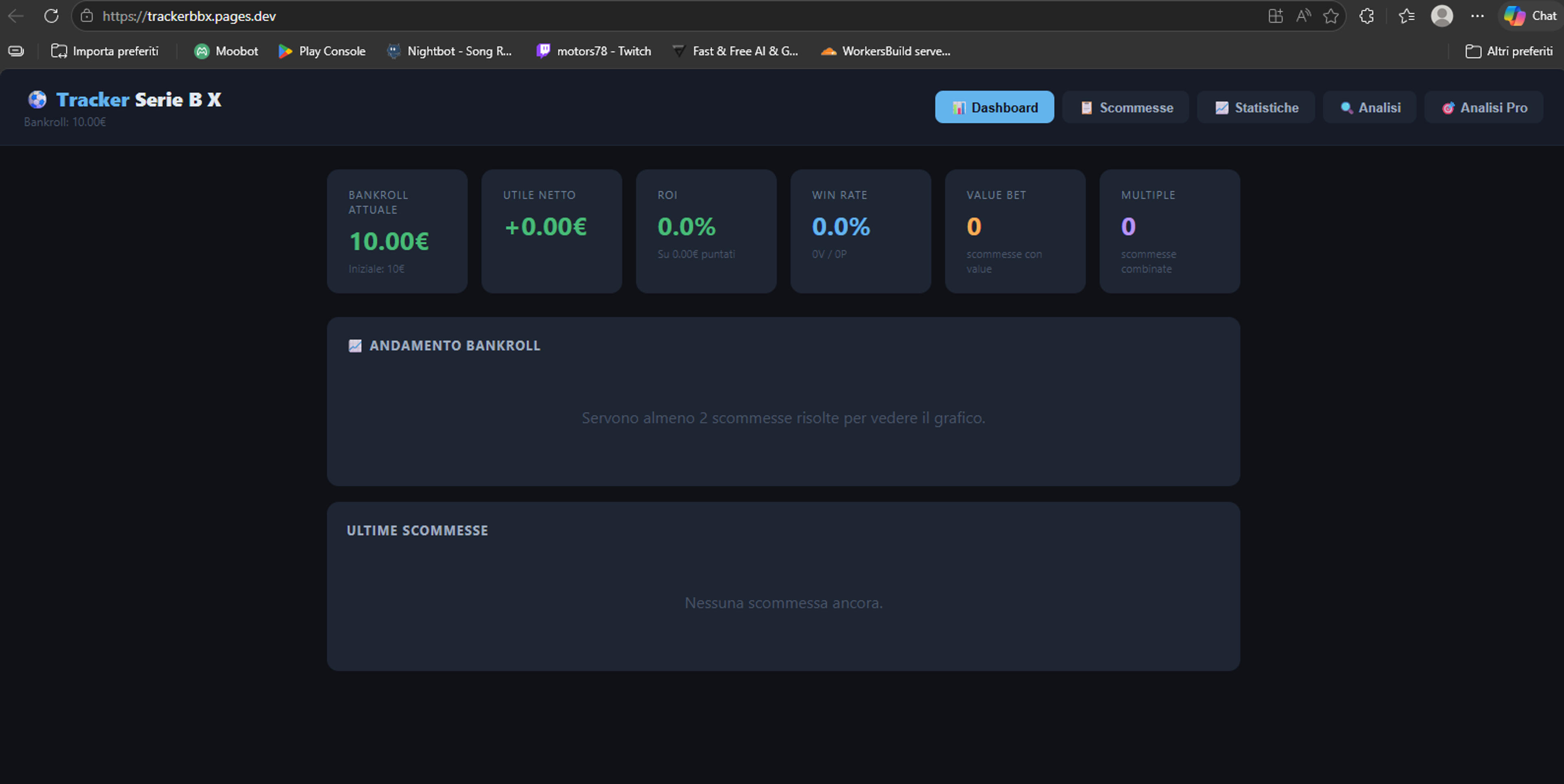1564x784 pixels.
Task: Open the Nightbot - Song R... bookmark
Action: pyautogui.click(x=449, y=51)
